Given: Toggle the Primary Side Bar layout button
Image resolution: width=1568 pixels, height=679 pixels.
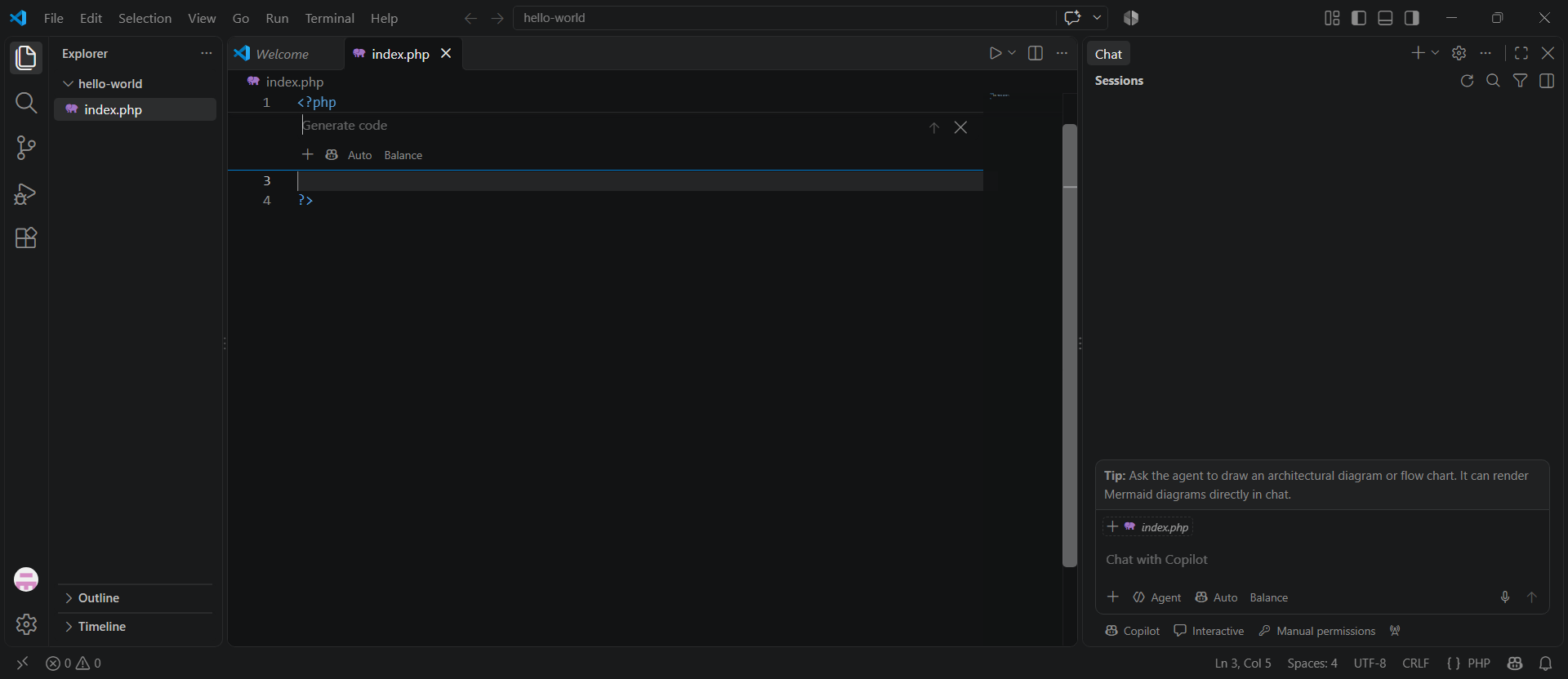Looking at the screenshot, I should click(x=1359, y=18).
